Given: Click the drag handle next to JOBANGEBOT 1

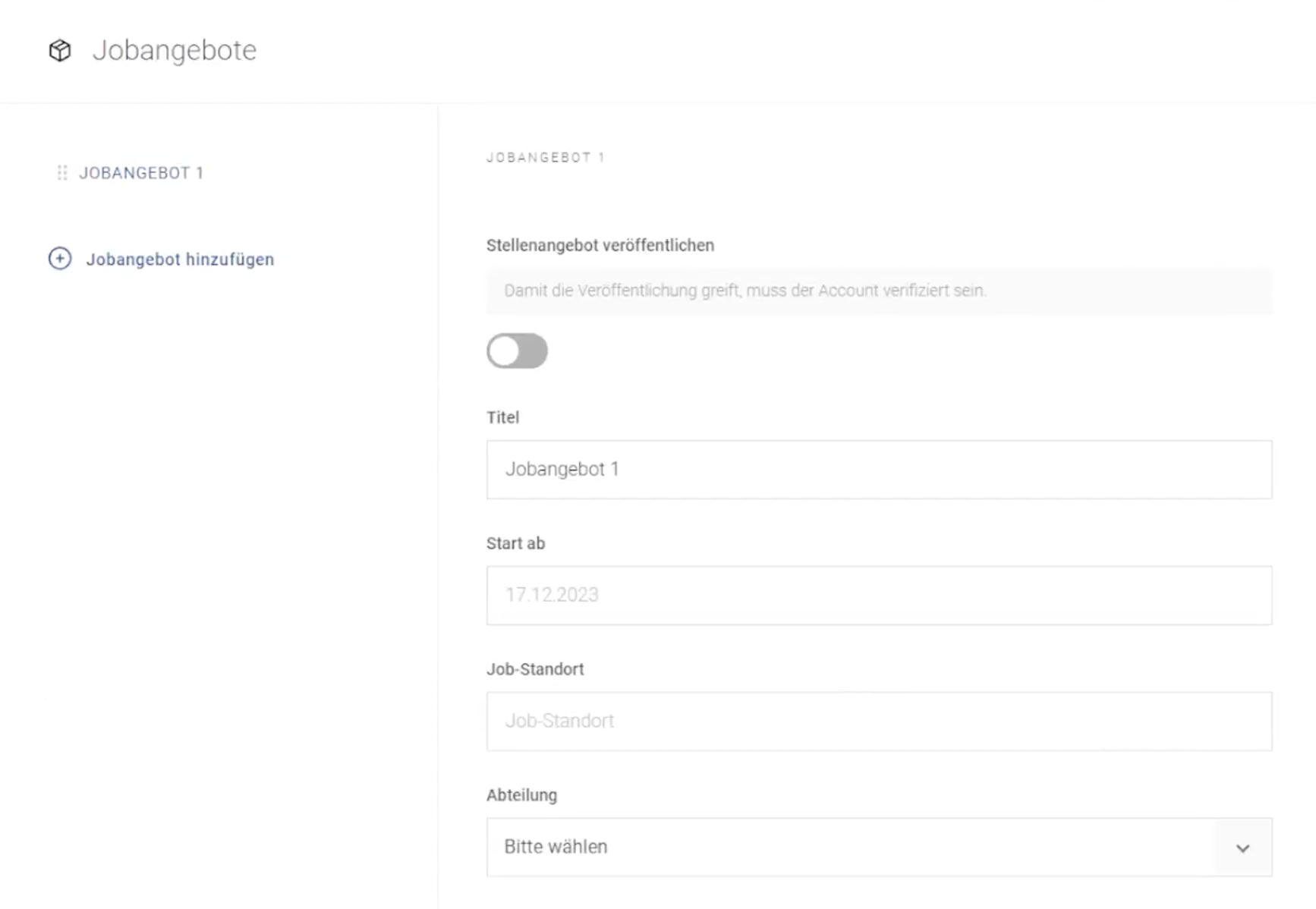Looking at the screenshot, I should (x=61, y=172).
